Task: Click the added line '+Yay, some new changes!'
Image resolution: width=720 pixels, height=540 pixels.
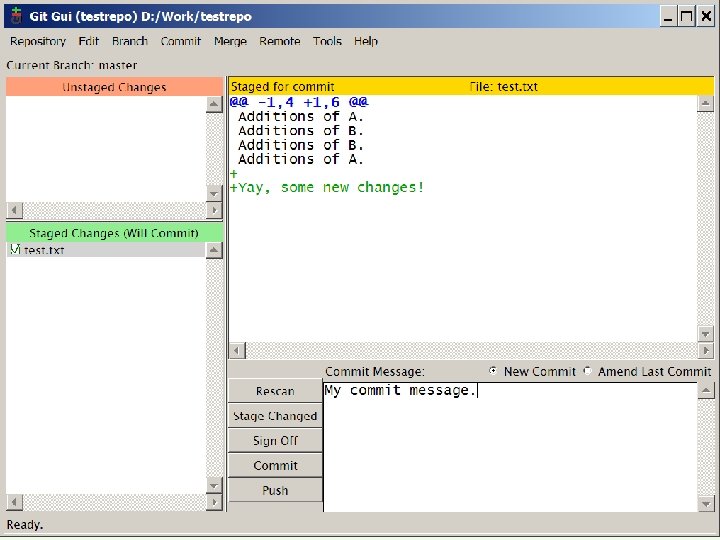Action: (326, 187)
